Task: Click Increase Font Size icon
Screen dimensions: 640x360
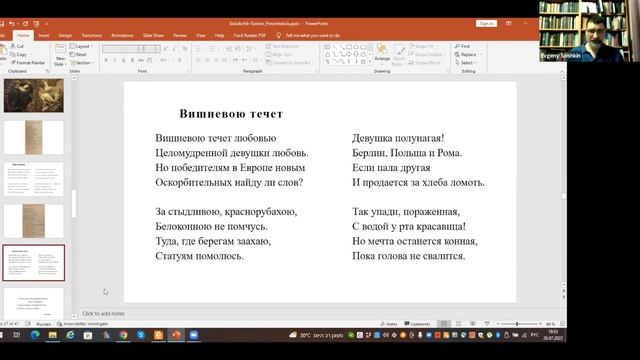Action: tap(166, 49)
